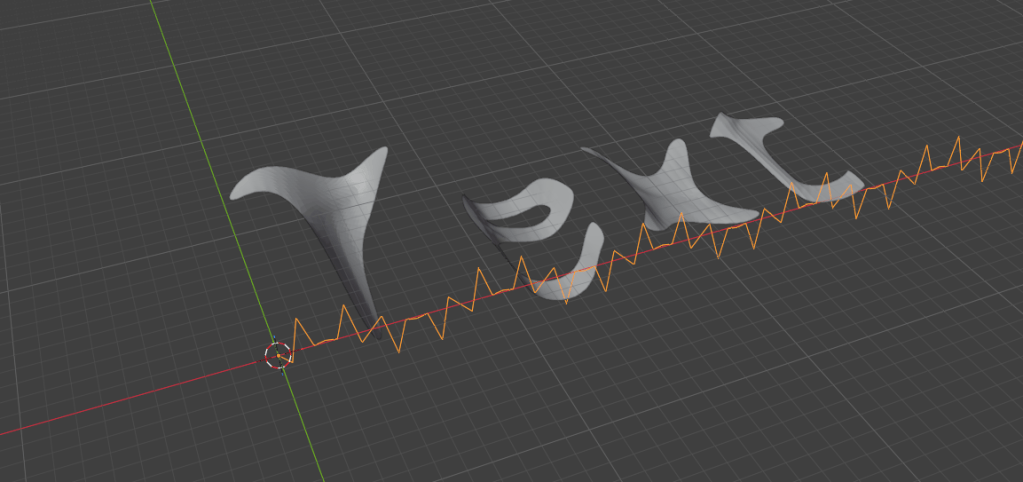Click the first zigzag peak beside the cursor
1023x482 pixels.
(297, 320)
